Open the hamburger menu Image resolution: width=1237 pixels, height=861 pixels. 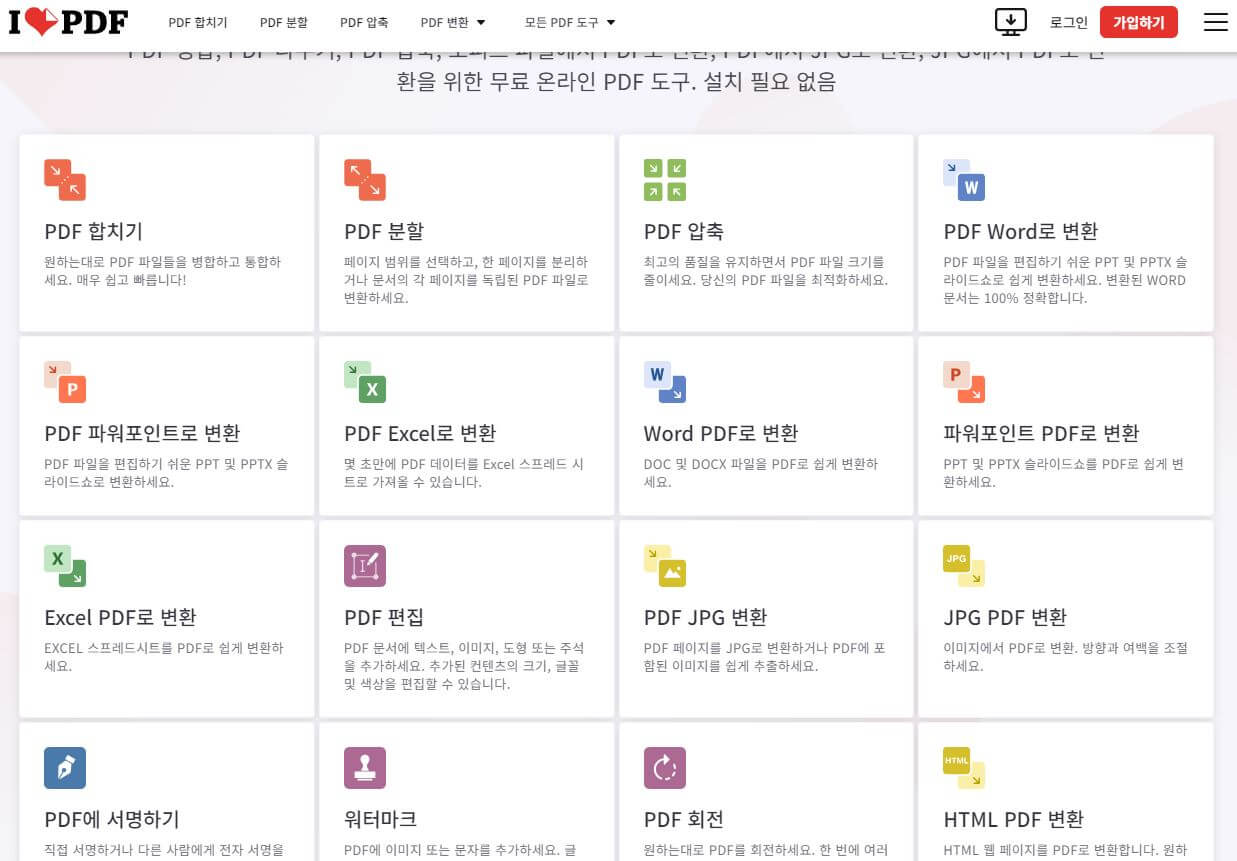1215,21
